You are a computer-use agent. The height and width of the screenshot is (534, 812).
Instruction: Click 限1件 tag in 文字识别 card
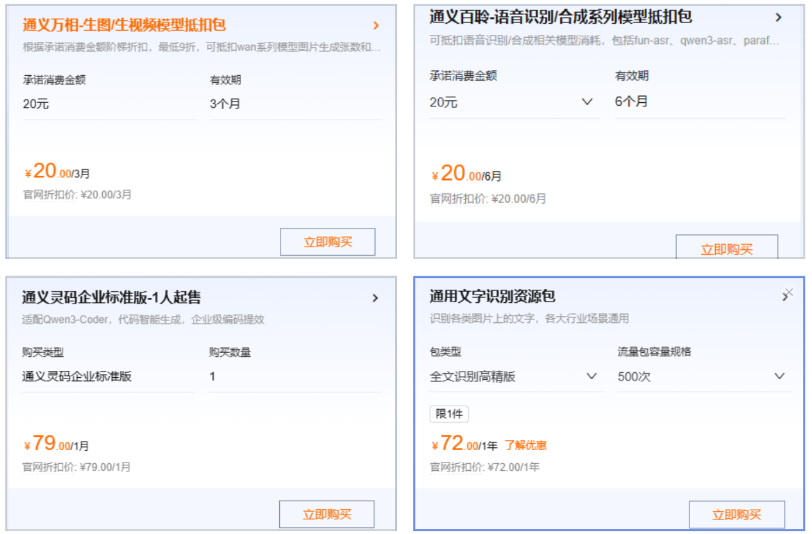pyautogui.click(x=449, y=414)
